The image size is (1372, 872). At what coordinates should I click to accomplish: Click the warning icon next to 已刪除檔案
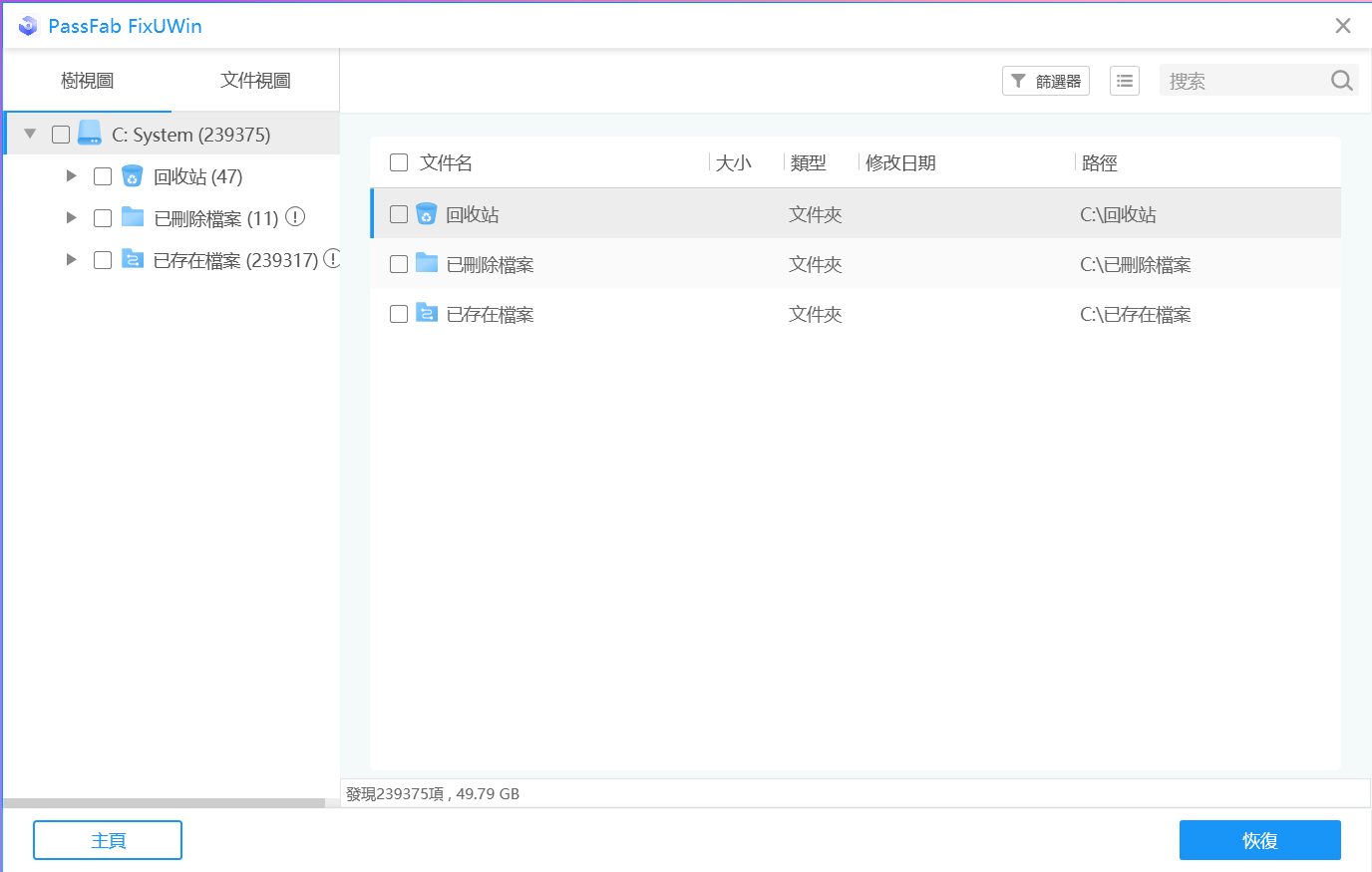click(x=294, y=217)
